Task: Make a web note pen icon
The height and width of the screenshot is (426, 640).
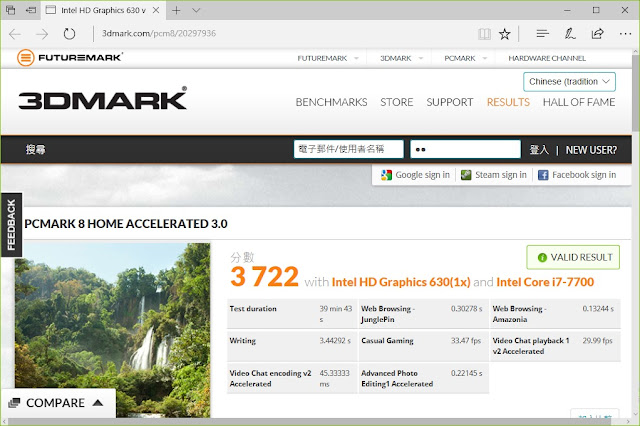Action: pos(570,33)
